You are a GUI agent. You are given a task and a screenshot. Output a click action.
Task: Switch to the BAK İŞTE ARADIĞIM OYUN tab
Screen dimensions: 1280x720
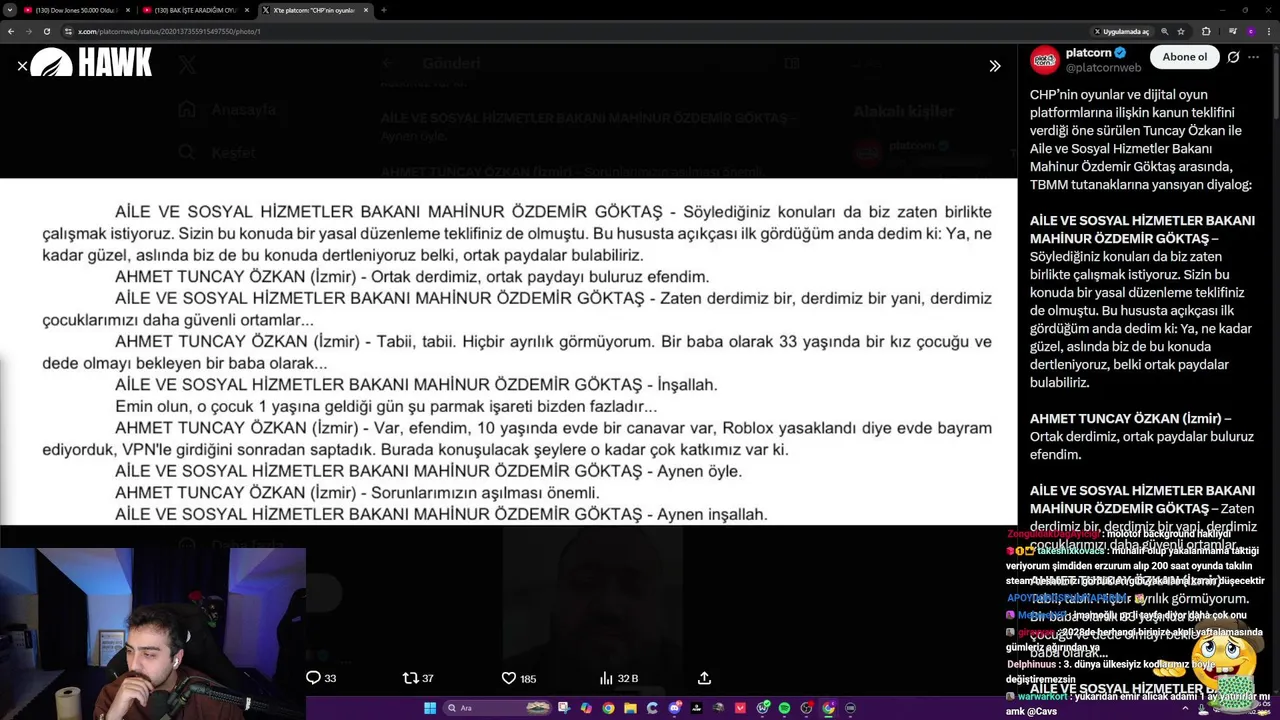pos(195,10)
